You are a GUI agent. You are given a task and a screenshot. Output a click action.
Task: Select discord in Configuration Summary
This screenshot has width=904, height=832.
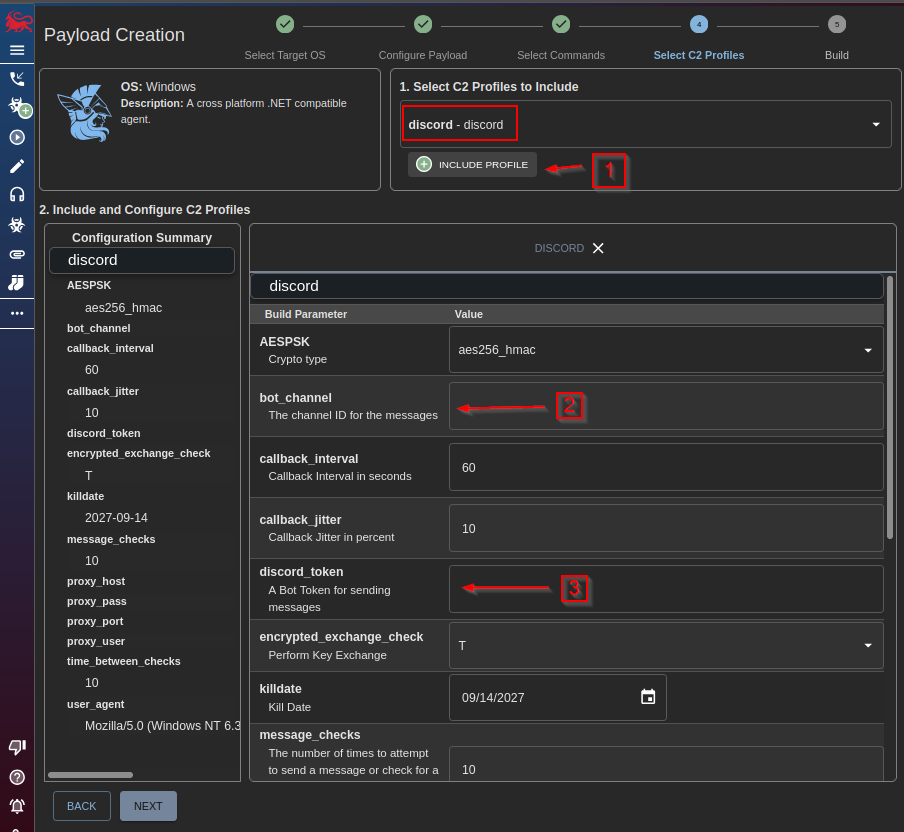[142, 260]
